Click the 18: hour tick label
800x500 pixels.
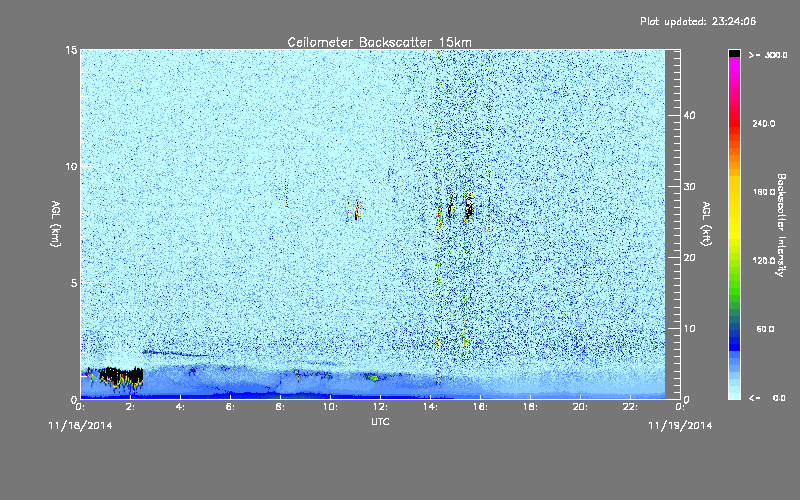coord(530,407)
